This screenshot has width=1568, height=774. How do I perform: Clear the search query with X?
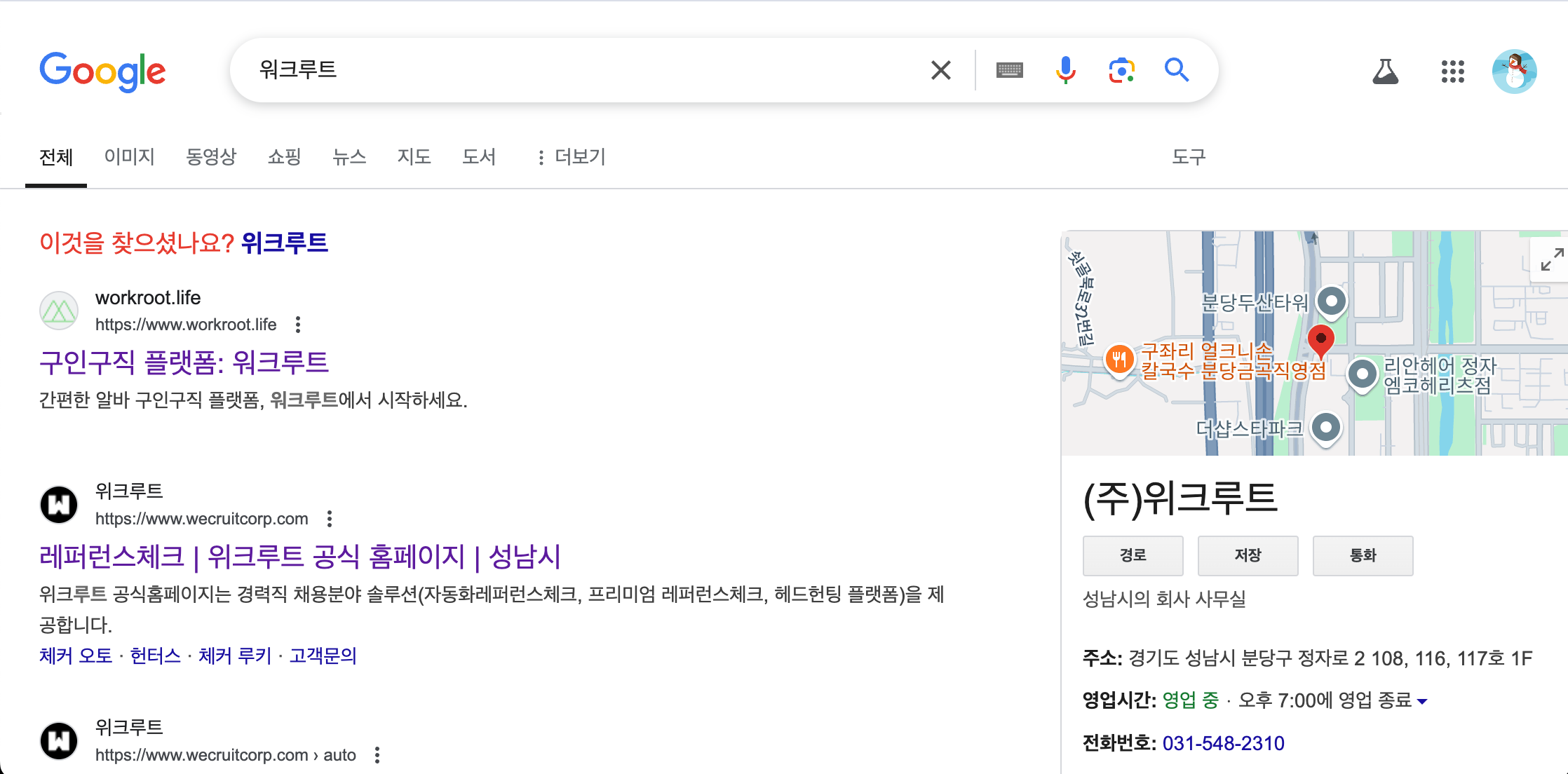coord(940,70)
